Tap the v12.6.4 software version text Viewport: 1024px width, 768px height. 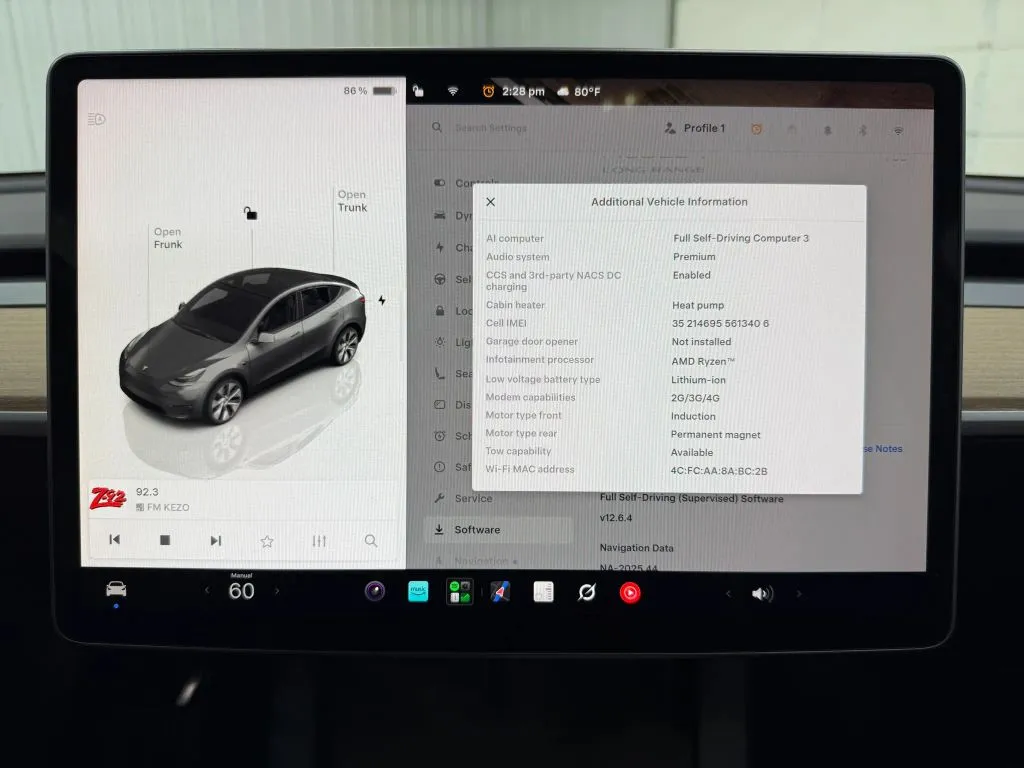616,518
